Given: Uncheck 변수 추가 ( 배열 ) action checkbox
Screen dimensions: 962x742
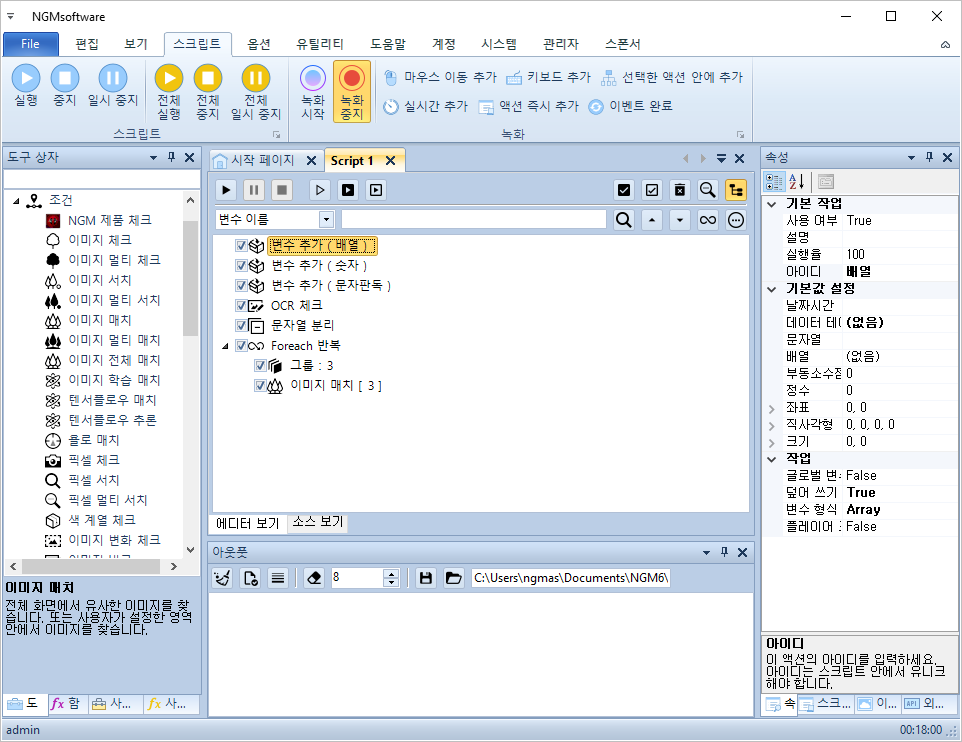Looking at the screenshot, I should pos(241,245).
